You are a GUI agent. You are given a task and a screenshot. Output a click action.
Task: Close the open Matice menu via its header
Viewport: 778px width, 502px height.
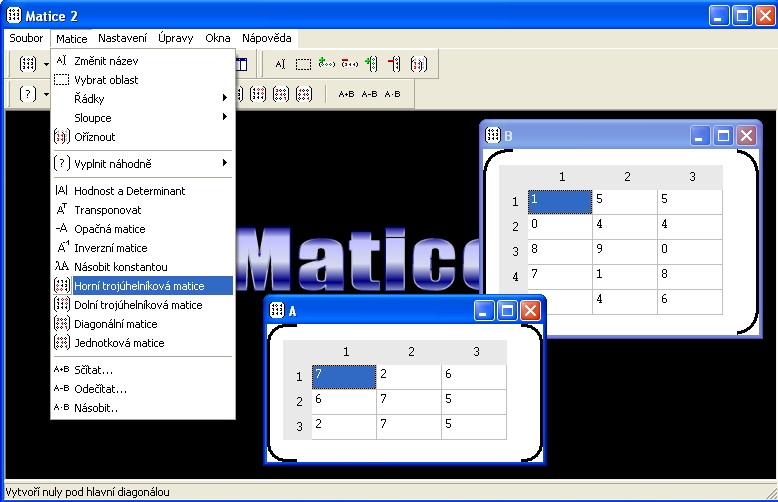71,38
